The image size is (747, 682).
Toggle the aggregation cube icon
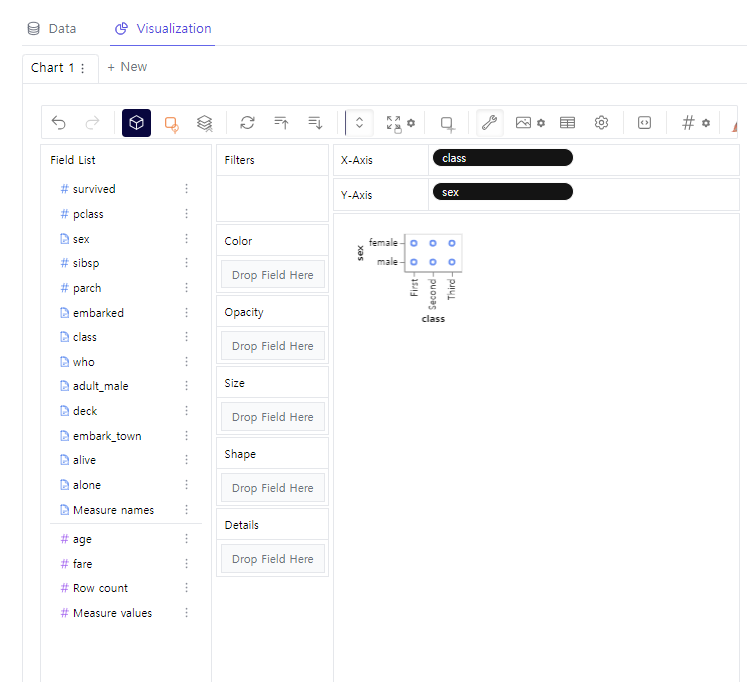tap(136, 123)
